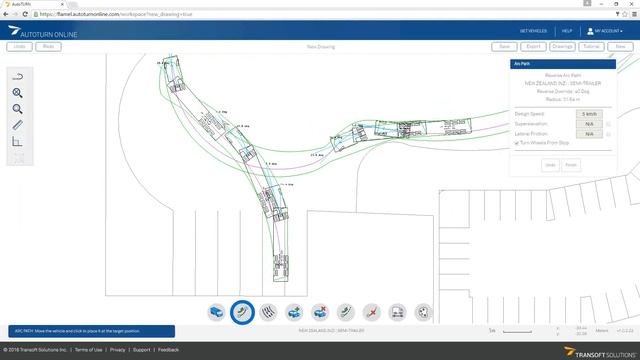Select the corner angle dimension tool
640x360 pixels.
point(17,142)
